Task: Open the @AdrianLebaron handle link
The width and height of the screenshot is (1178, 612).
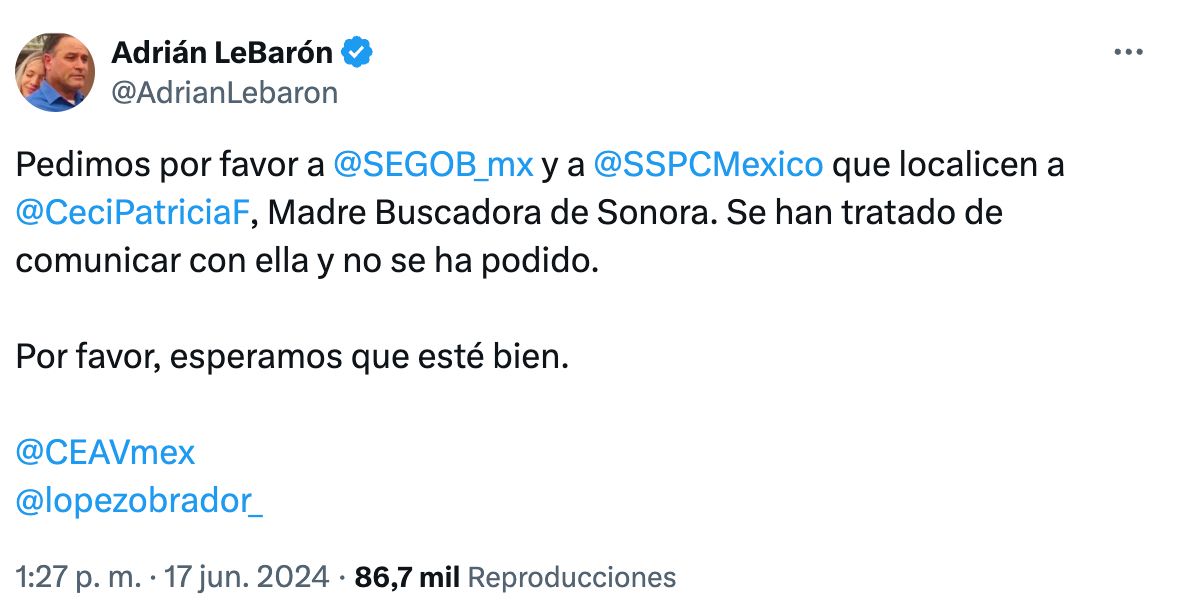Action: click(224, 93)
